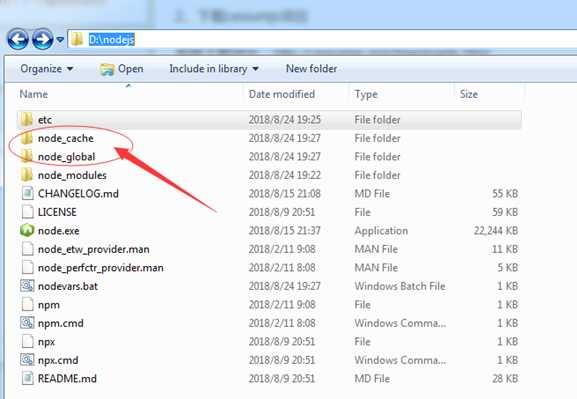Screen dimensions: 577x399
Task: Click the npx file icon
Action: point(27,342)
